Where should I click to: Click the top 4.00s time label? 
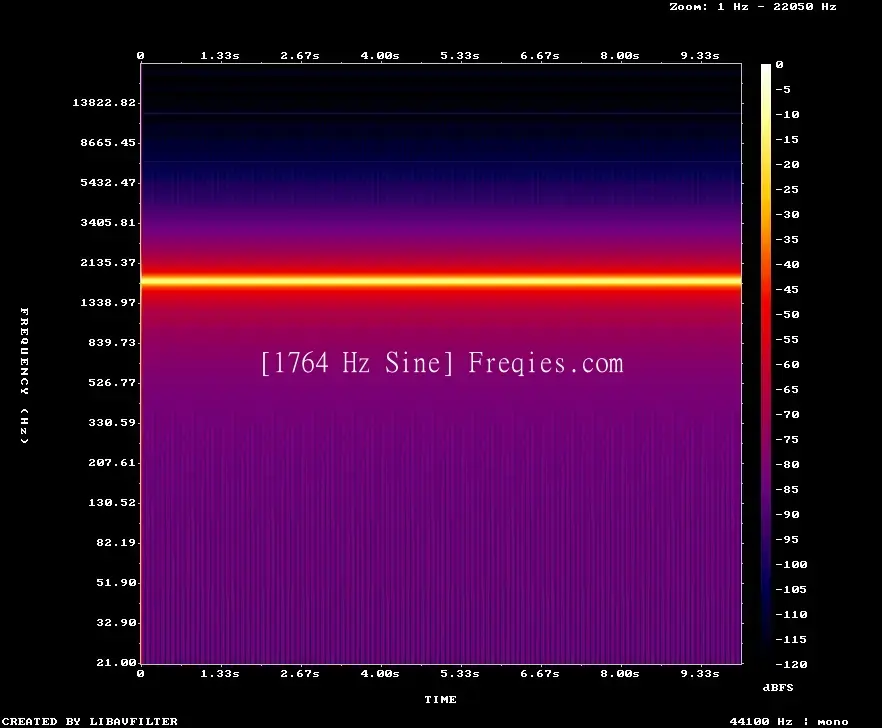click(x=380, y=56)
